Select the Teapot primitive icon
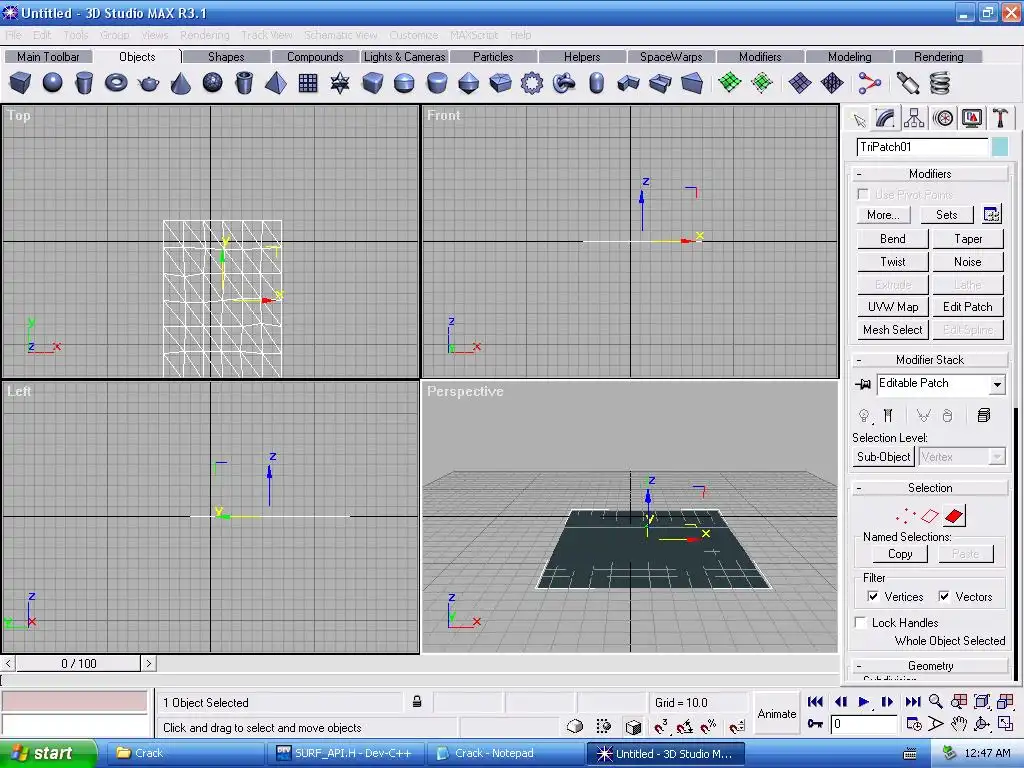This screenshot has width=1024, height=768. (x=148, y=83)
